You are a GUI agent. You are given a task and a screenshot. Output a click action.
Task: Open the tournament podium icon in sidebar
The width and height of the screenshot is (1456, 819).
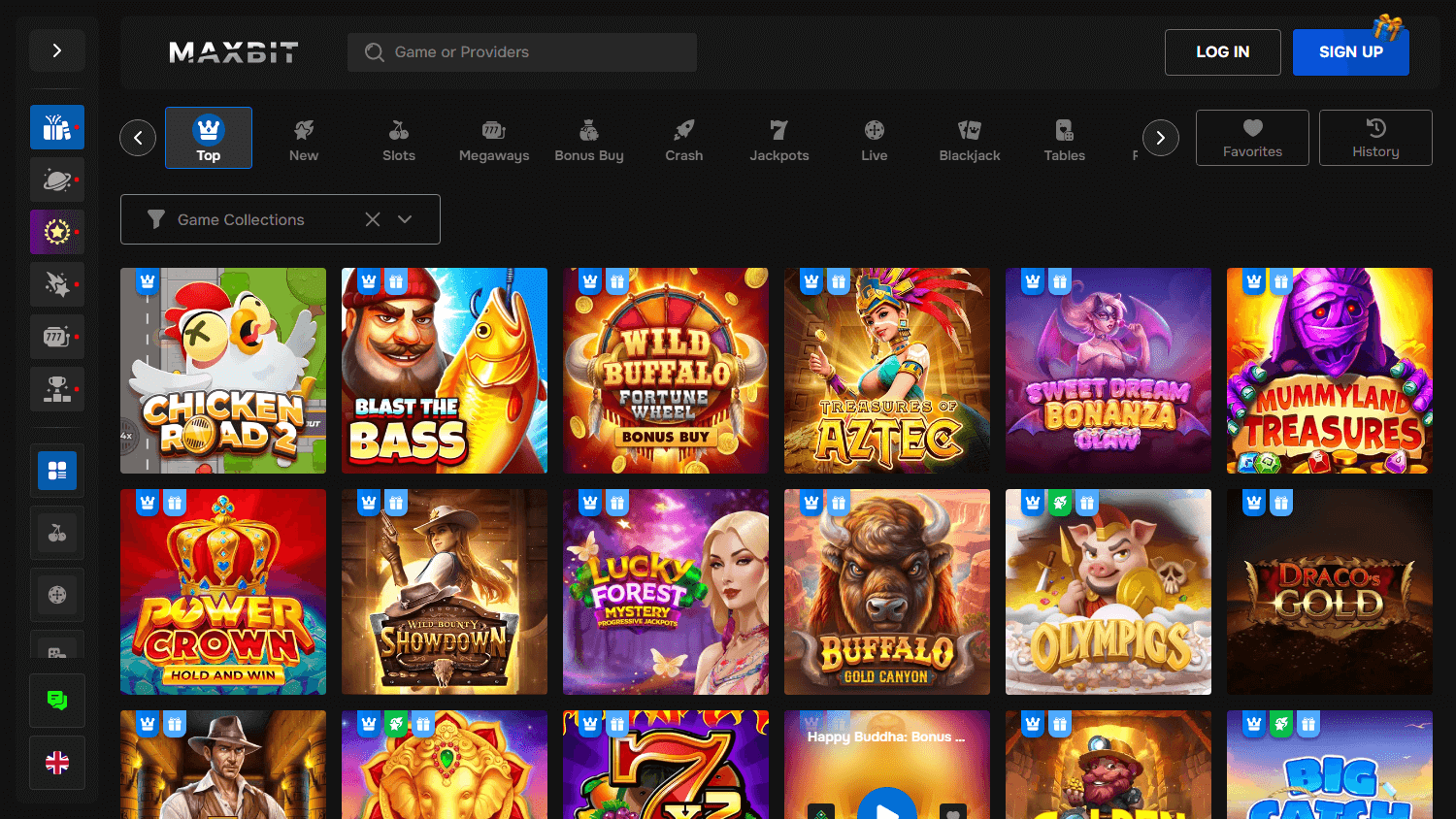tap(56, 389)
